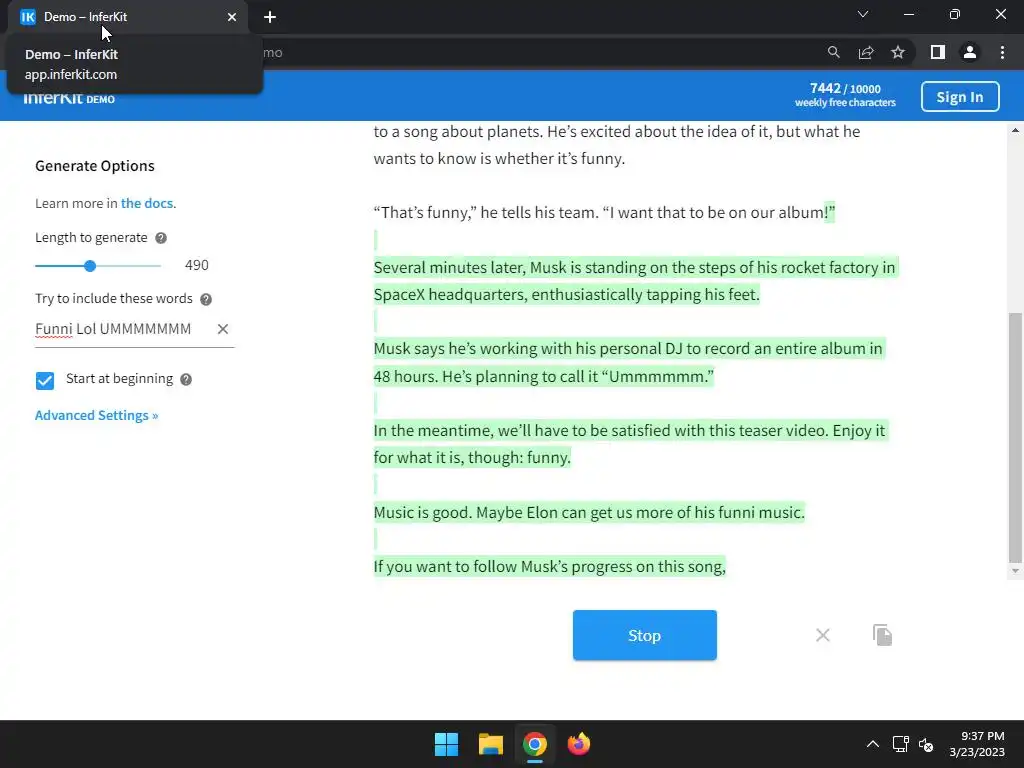Click the muted volume tray icon
The height and width of the screenshot is (768, 1024).
coord(926,744)
